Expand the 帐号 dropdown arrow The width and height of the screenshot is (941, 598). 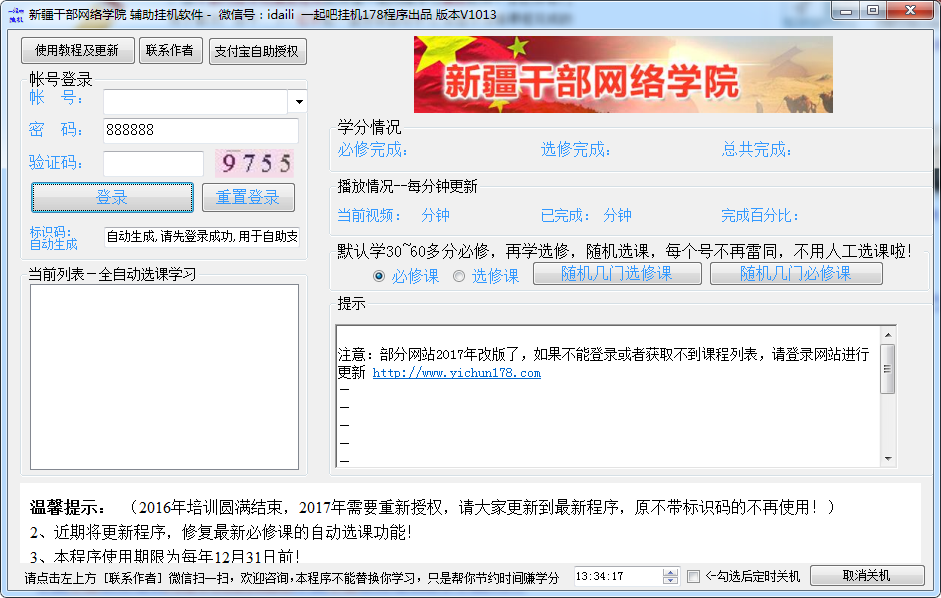[x=298, y=101]
